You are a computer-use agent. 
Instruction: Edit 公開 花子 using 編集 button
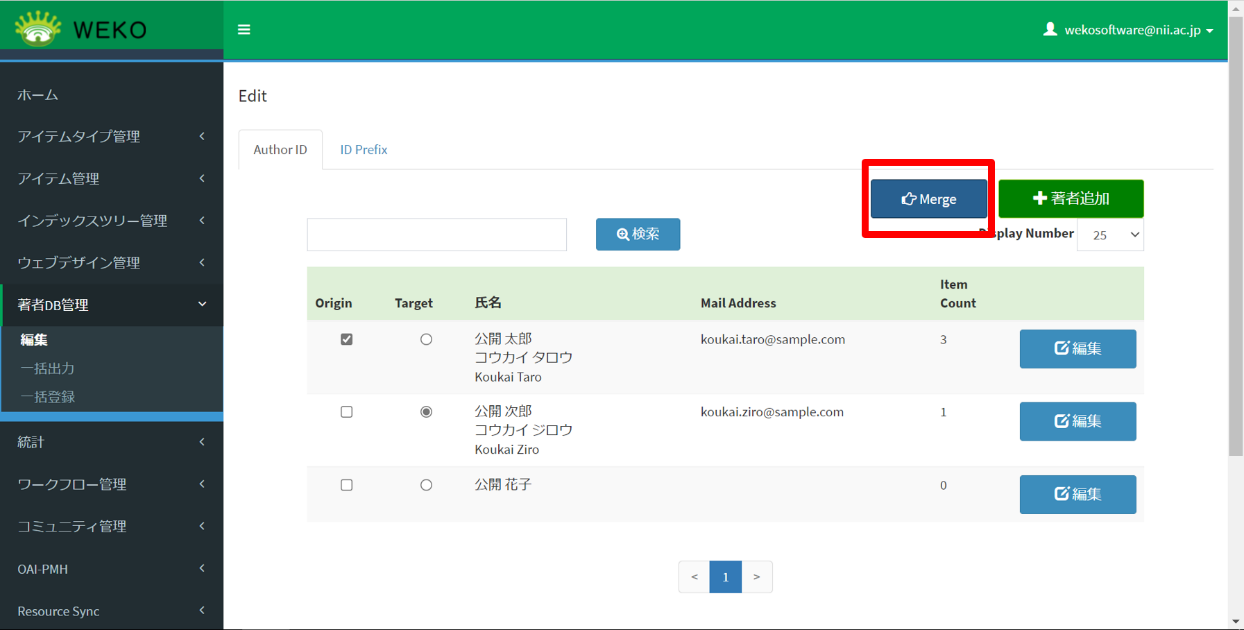pyautogui.click(x=1077, y=494)
